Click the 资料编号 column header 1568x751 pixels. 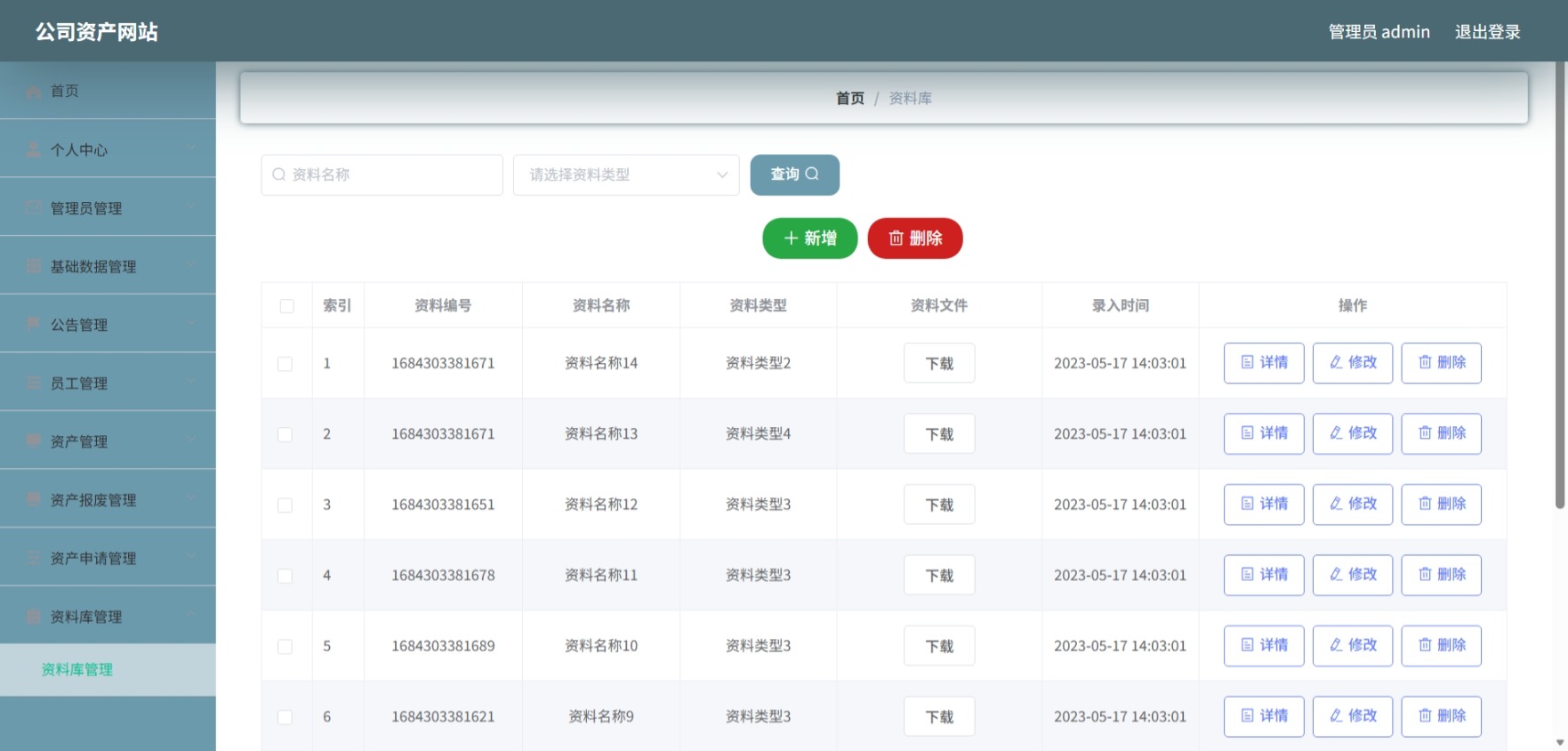coord(443,305)
